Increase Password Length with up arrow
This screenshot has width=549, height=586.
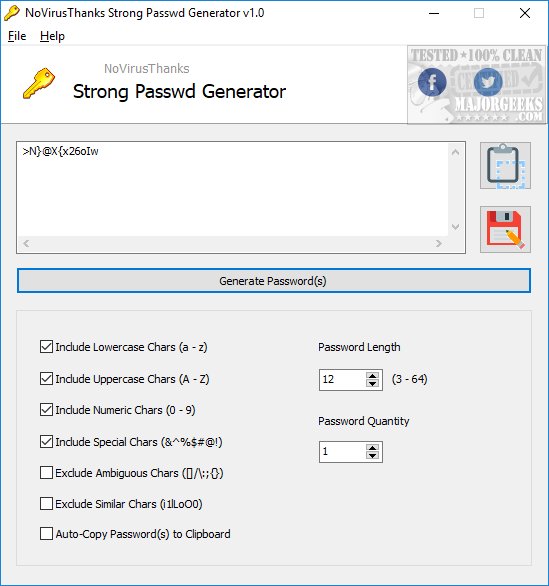tap(372, 376)
